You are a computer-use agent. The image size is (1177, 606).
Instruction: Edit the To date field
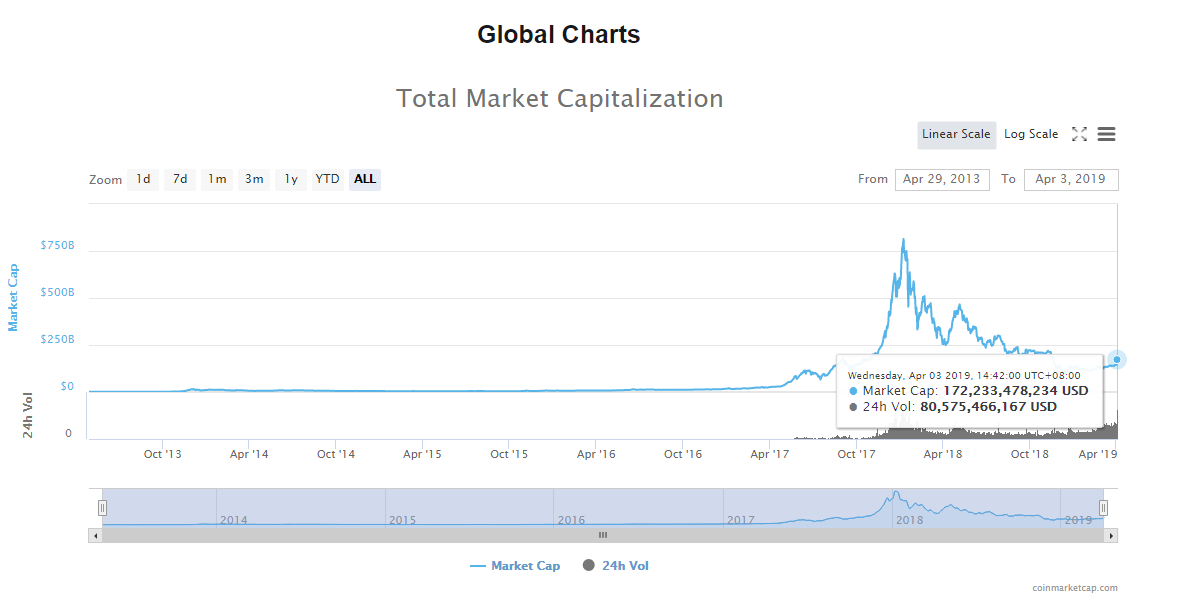[1070, 179]
